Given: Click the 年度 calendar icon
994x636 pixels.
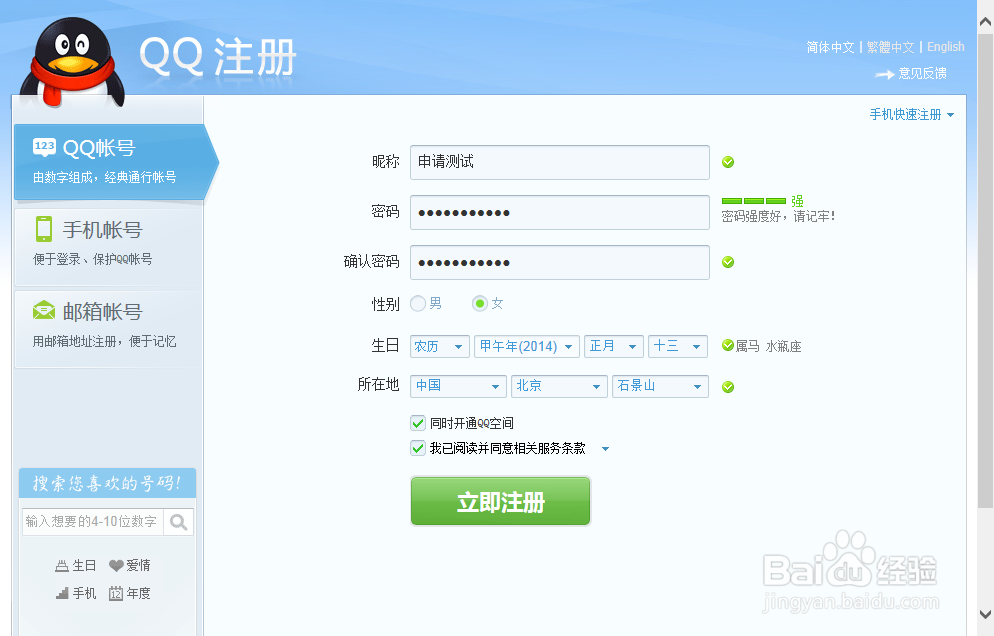Looking at the screenshot, I should (x=117, y=592).
